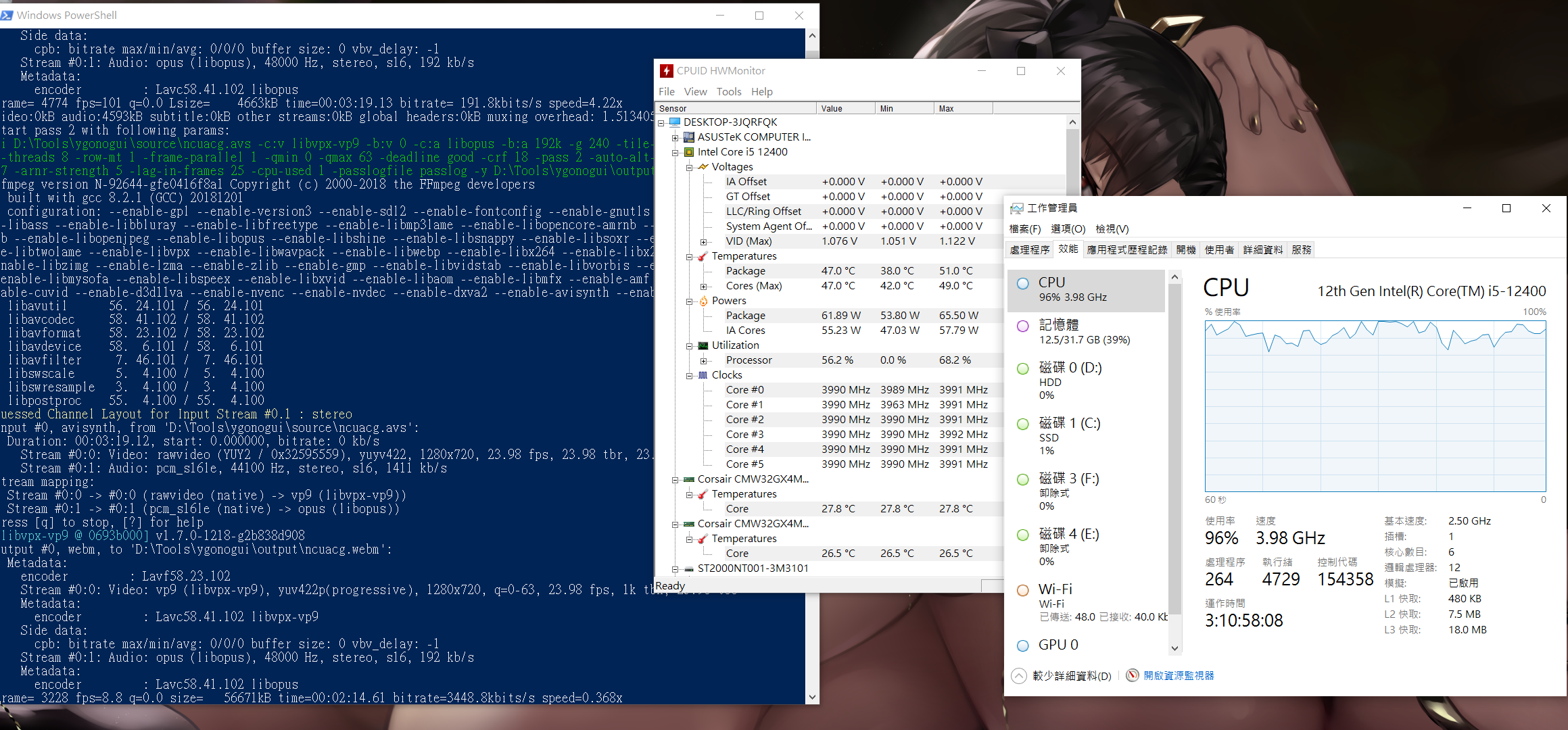Select 磁碟 4 (E:) entry
1568x730 pixels.
tap(1086, 547)
